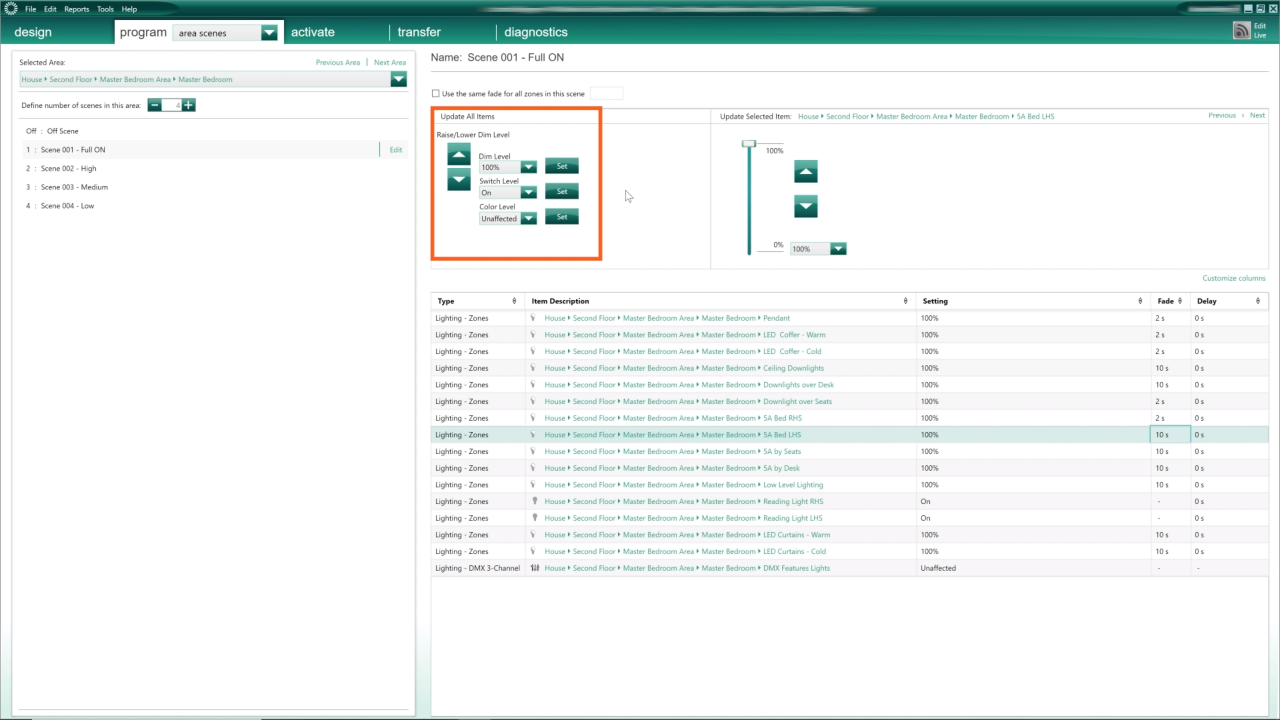Open the Help menu
This screenshot has height=720, width=1280.
click(129, 9)
